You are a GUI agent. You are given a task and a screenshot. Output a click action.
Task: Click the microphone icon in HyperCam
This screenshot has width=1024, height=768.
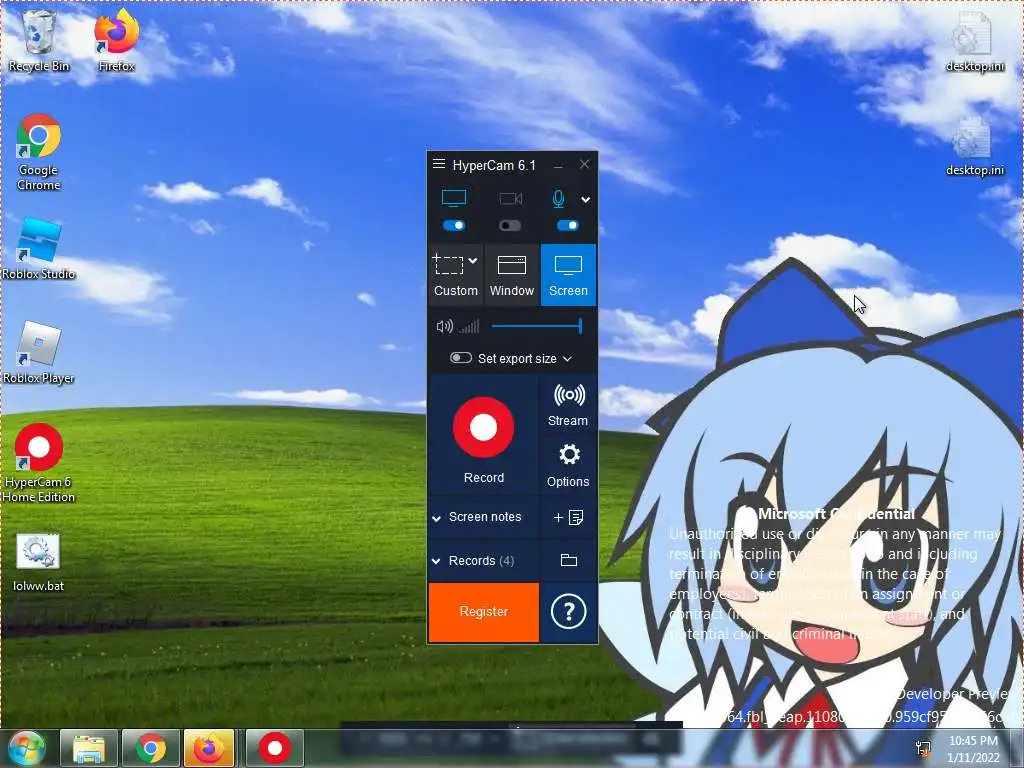(558, 199)
